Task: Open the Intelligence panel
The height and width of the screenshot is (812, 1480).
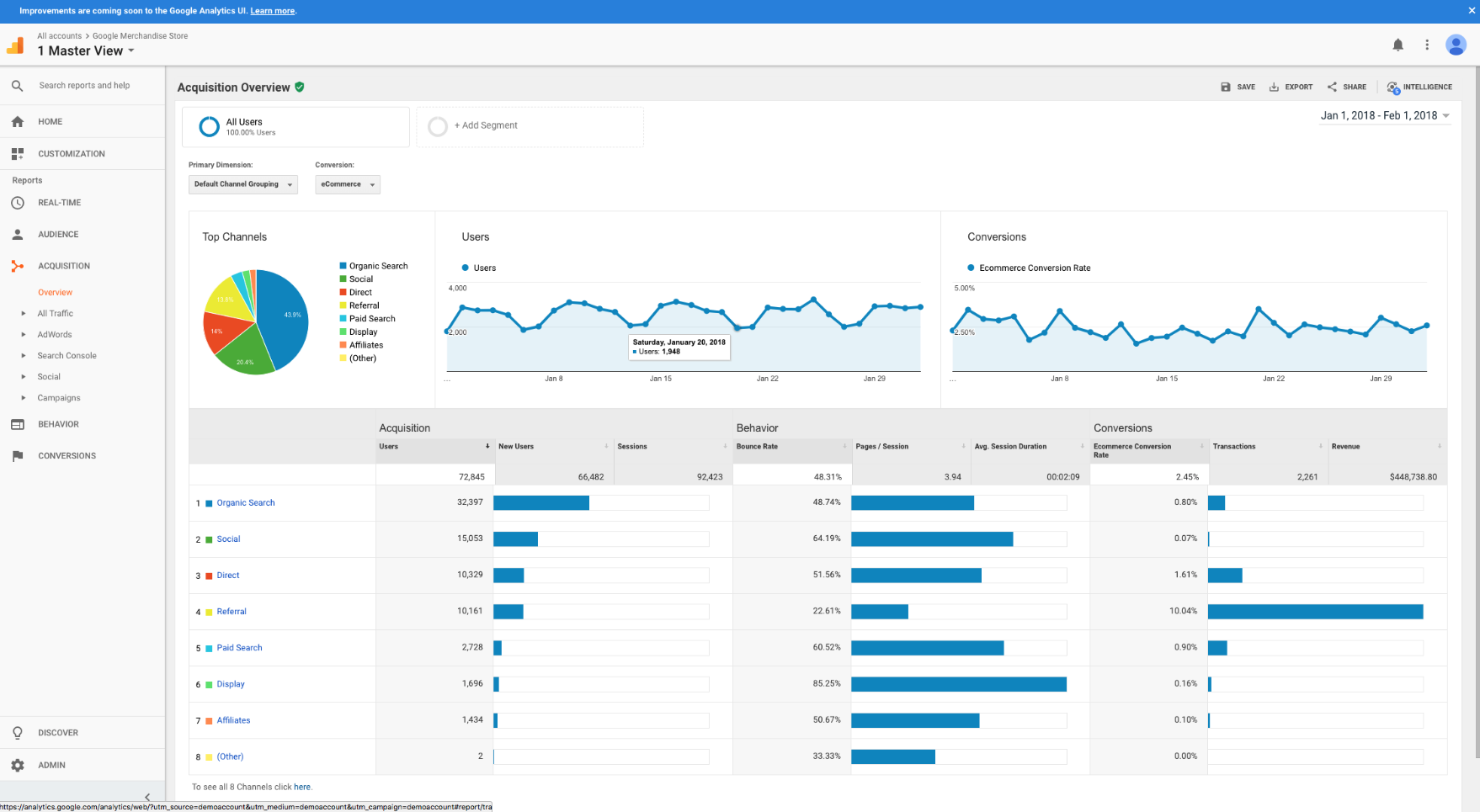Action: pyautogui.click(x=1419, y=87)
